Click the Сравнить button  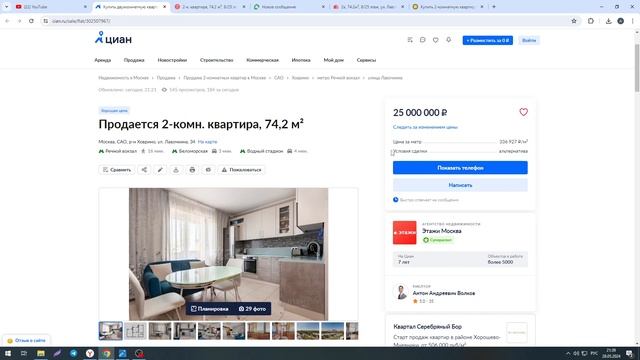click(x=117, y=170)
